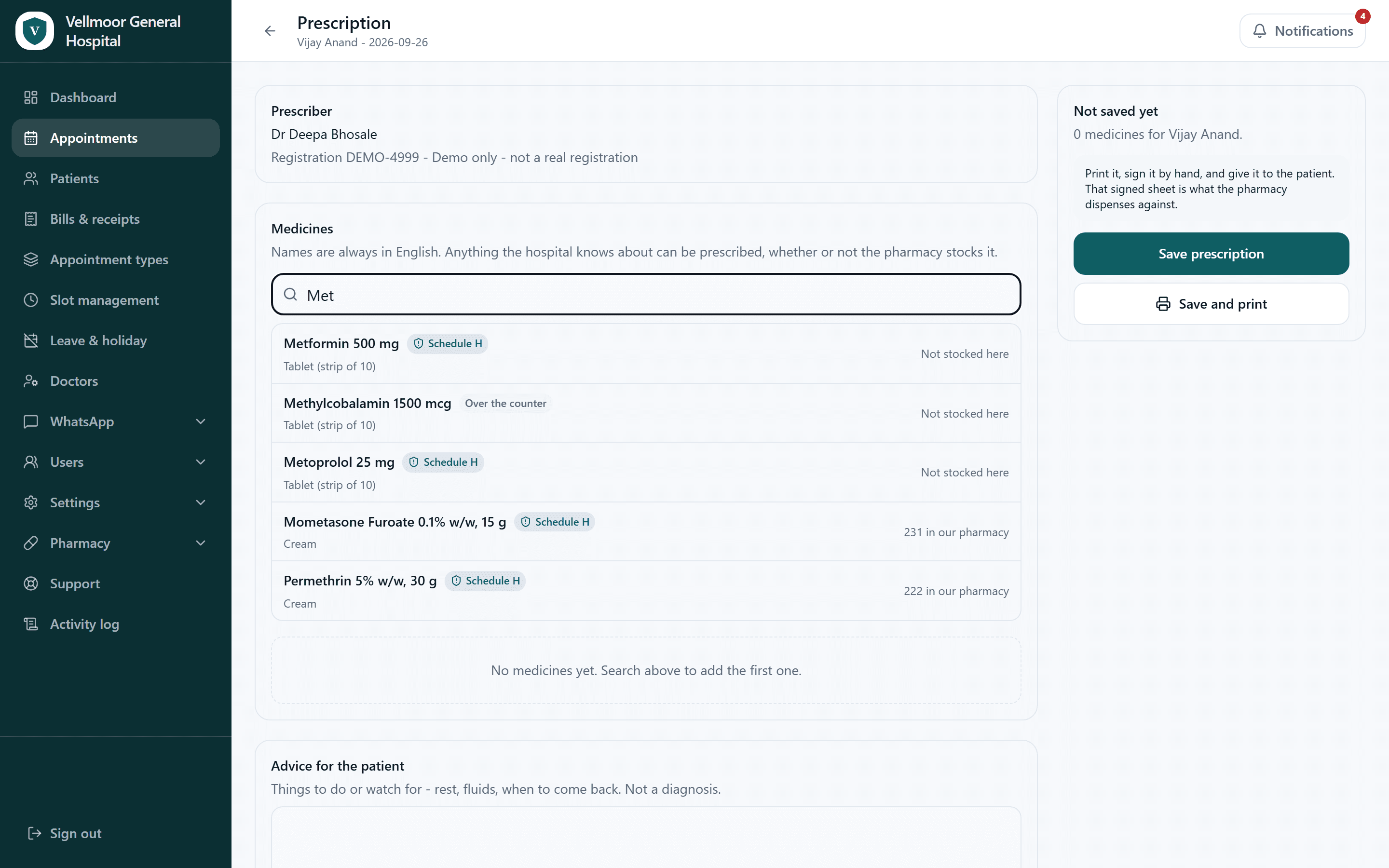Click the Slot management clock icon
1389x868 pixels.
[x=31, y=300]
